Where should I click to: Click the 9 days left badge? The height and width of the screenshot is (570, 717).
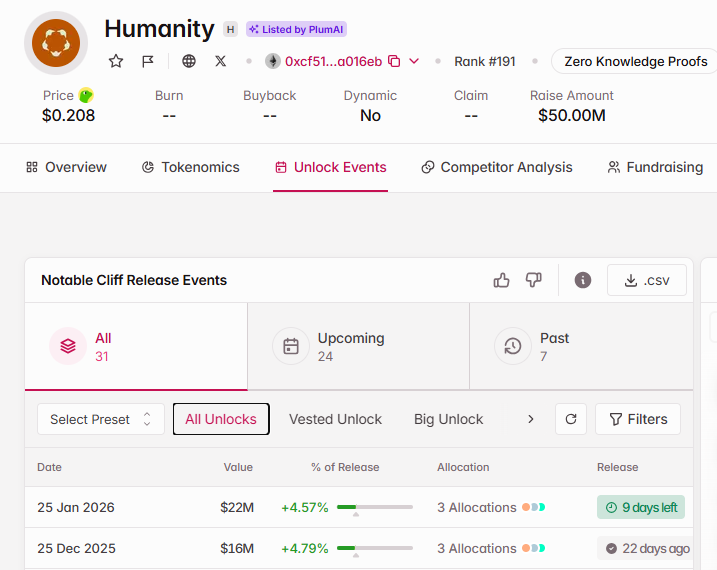(641, 507)
